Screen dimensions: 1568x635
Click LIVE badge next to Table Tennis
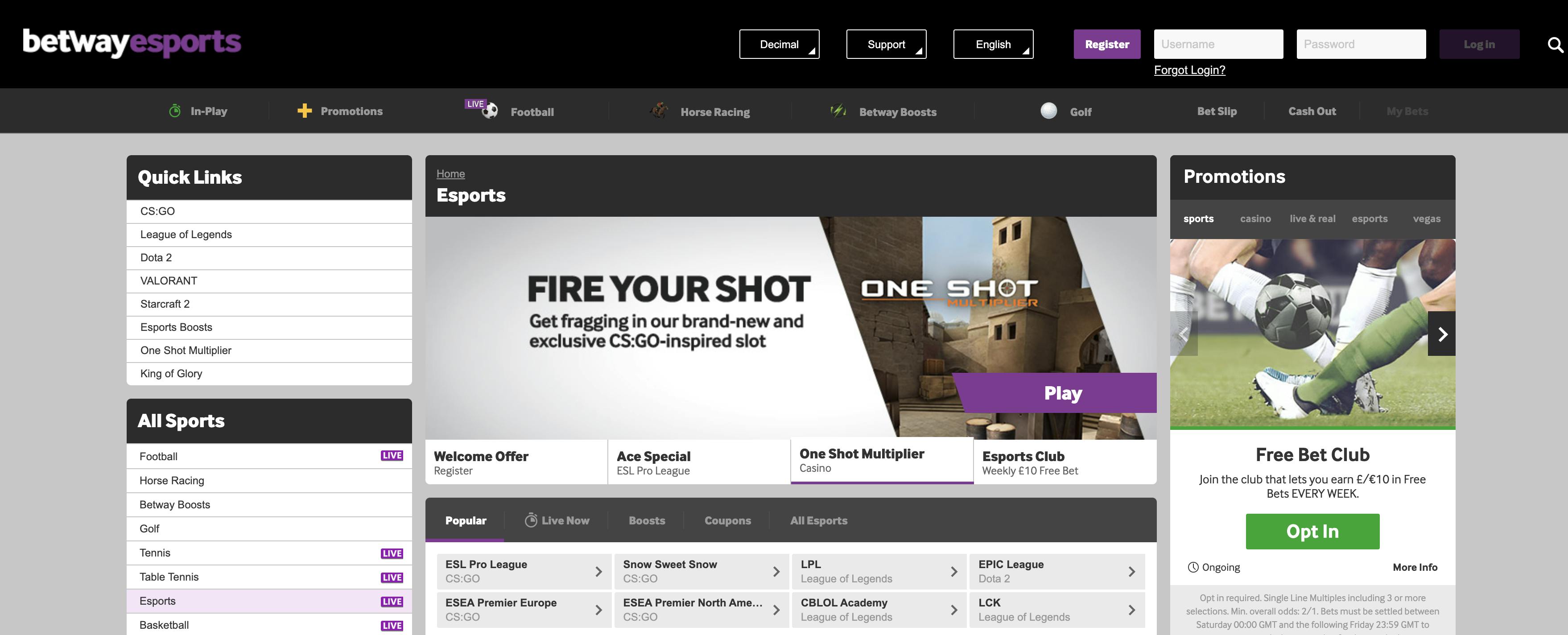pyautogui.click(x=392, y=577)
